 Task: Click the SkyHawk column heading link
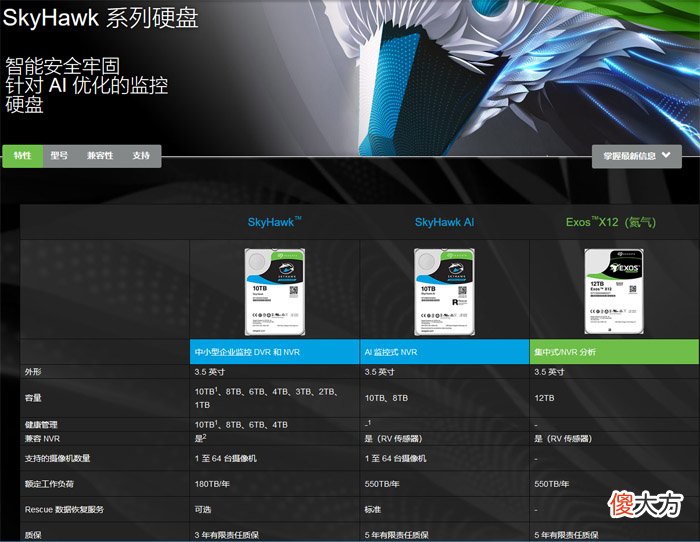275,222
